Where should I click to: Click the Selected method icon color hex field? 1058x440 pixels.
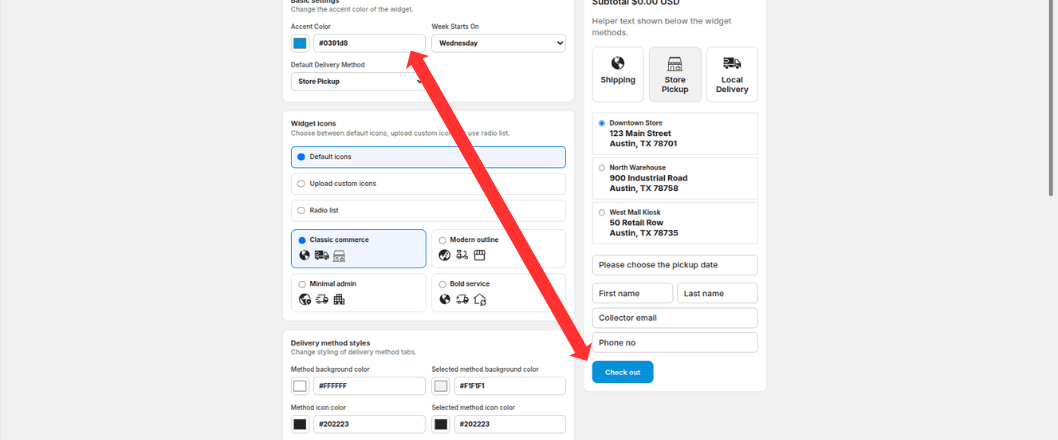[509, 424]
